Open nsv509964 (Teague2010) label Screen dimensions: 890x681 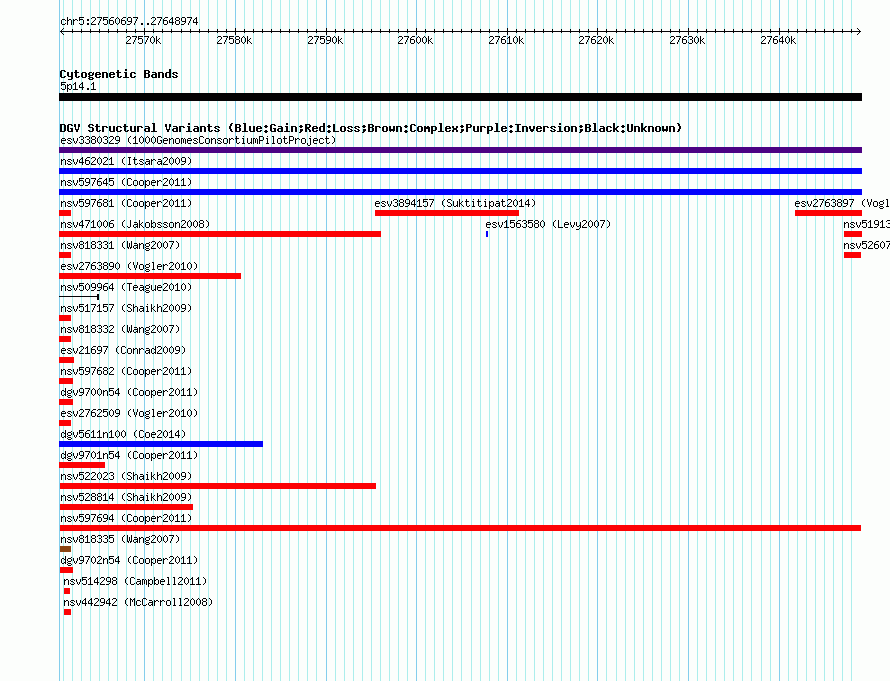coord(126,287)
